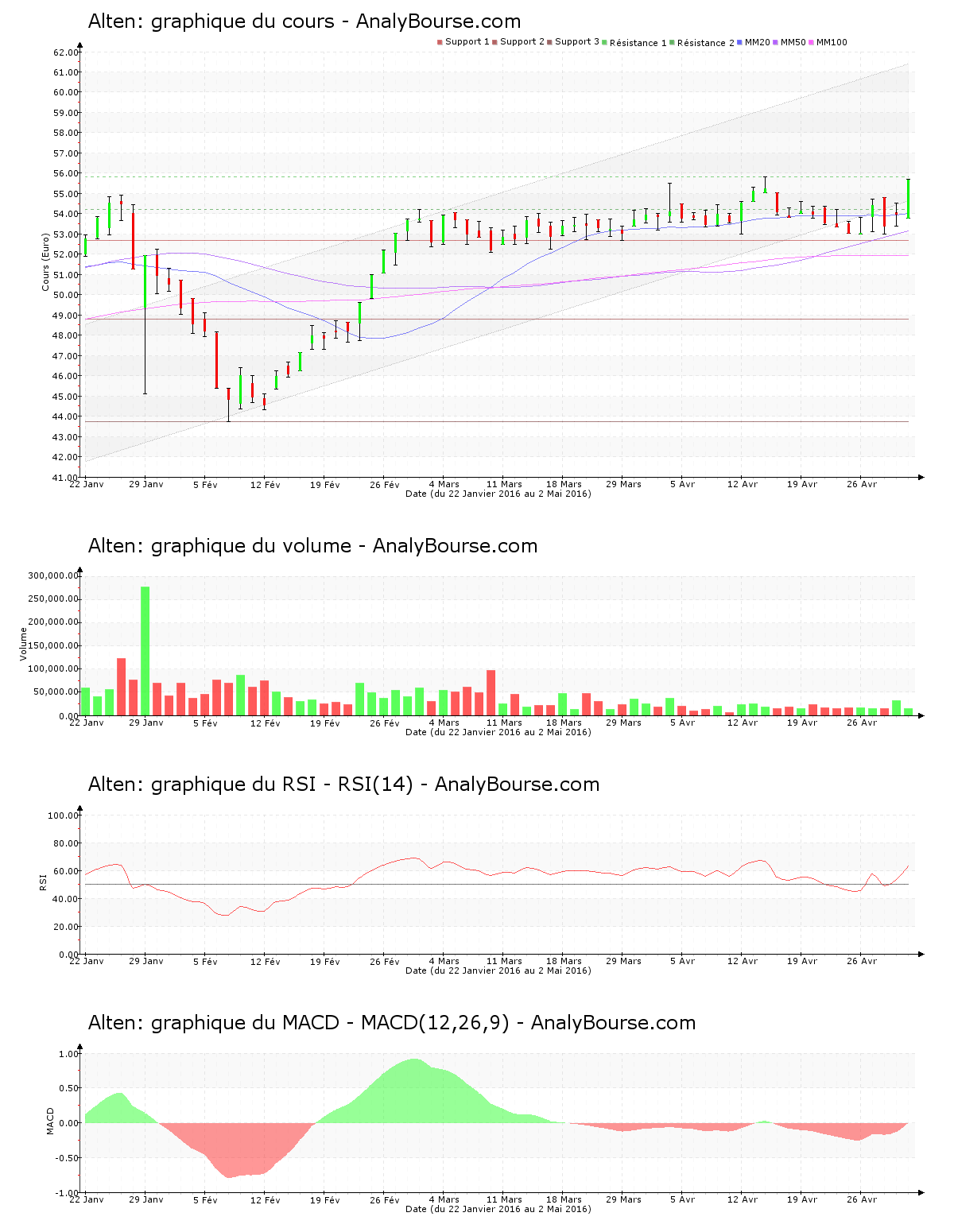
Task: Click the Résistance 1 legend color marker
Action: click(x=605, y=42)
